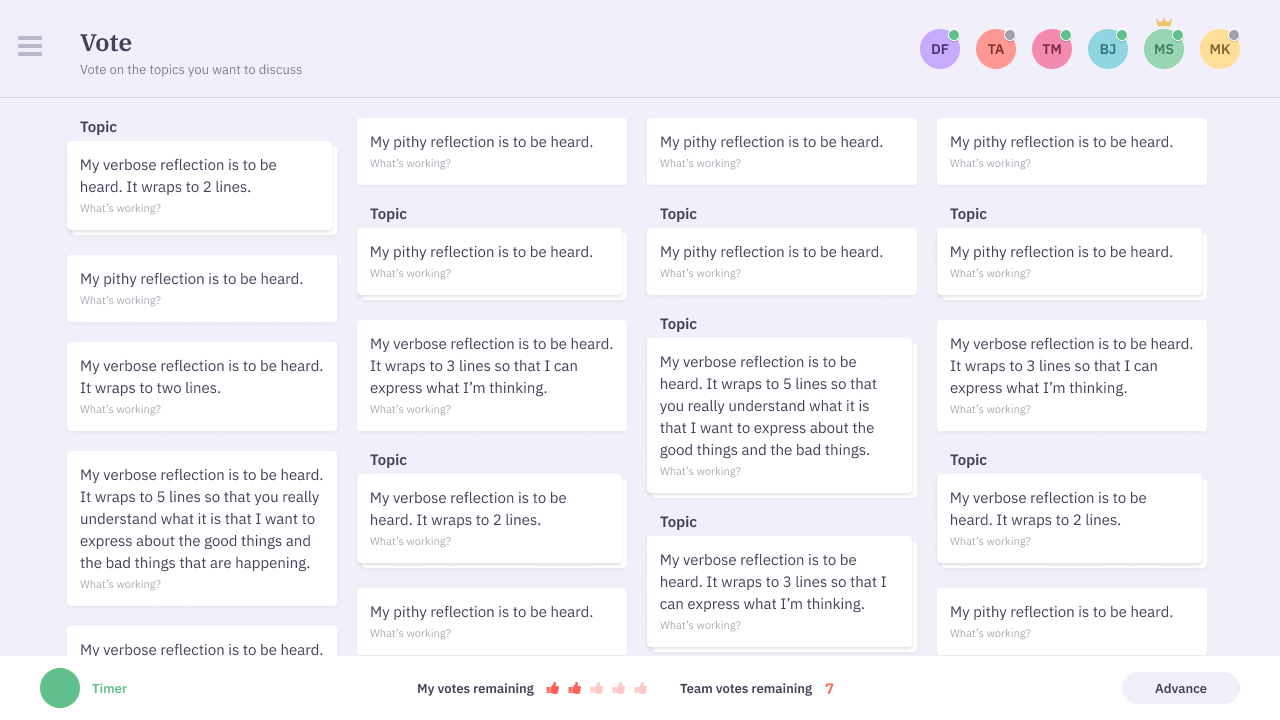This screenshot has width=1280, height=720.
Task: Click the TM participant avatar
Action: click(x=1051, y=48)
